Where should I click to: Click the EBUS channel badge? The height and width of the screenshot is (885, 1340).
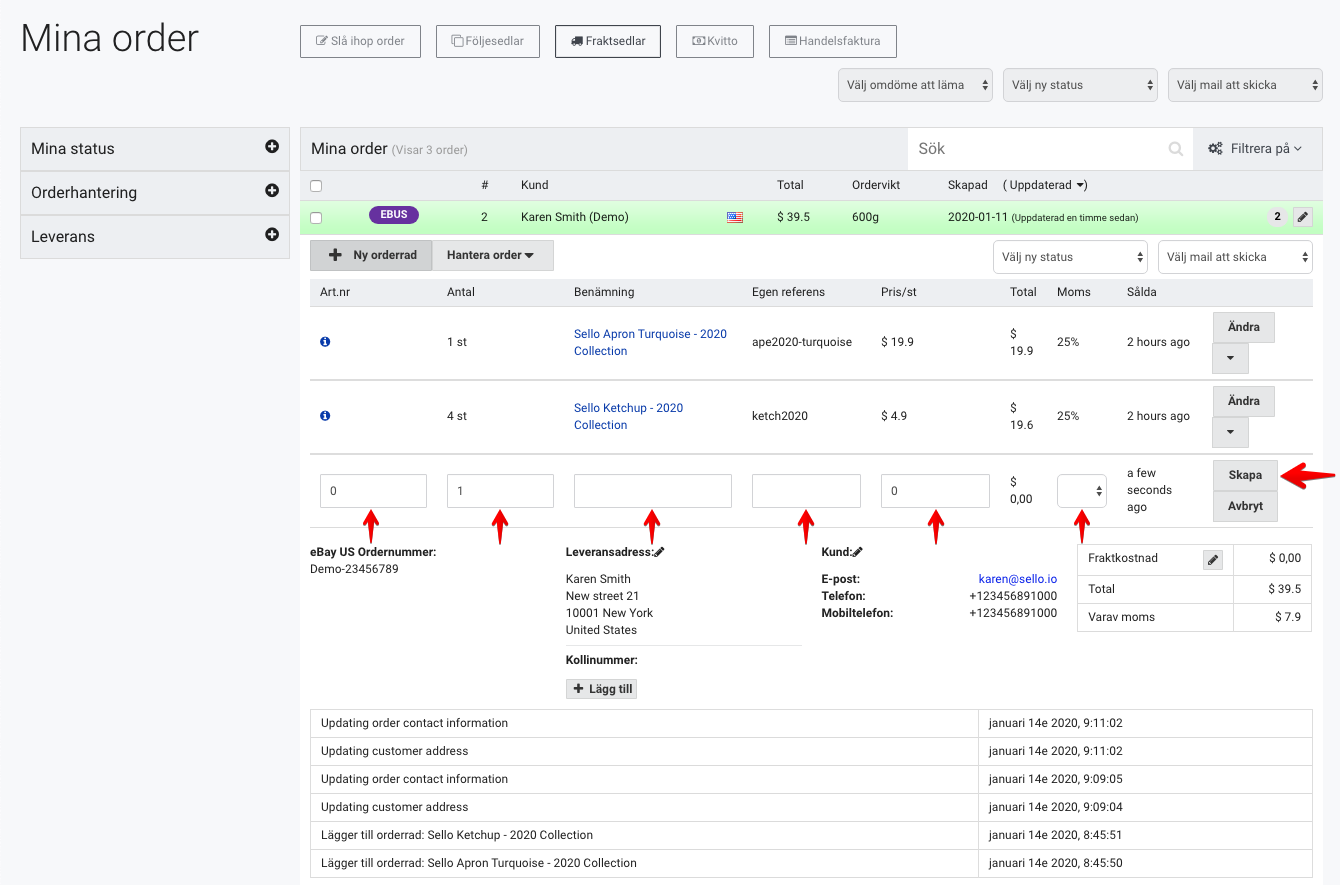tap(394, 214)
